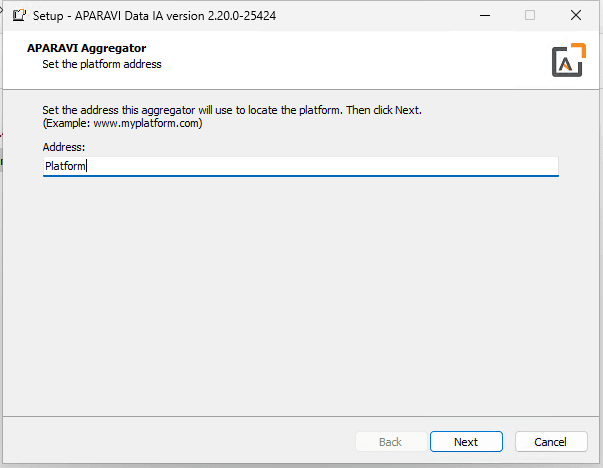The image size is (603, 468).
Task: Cancel the installation
Action: (551, 441)
